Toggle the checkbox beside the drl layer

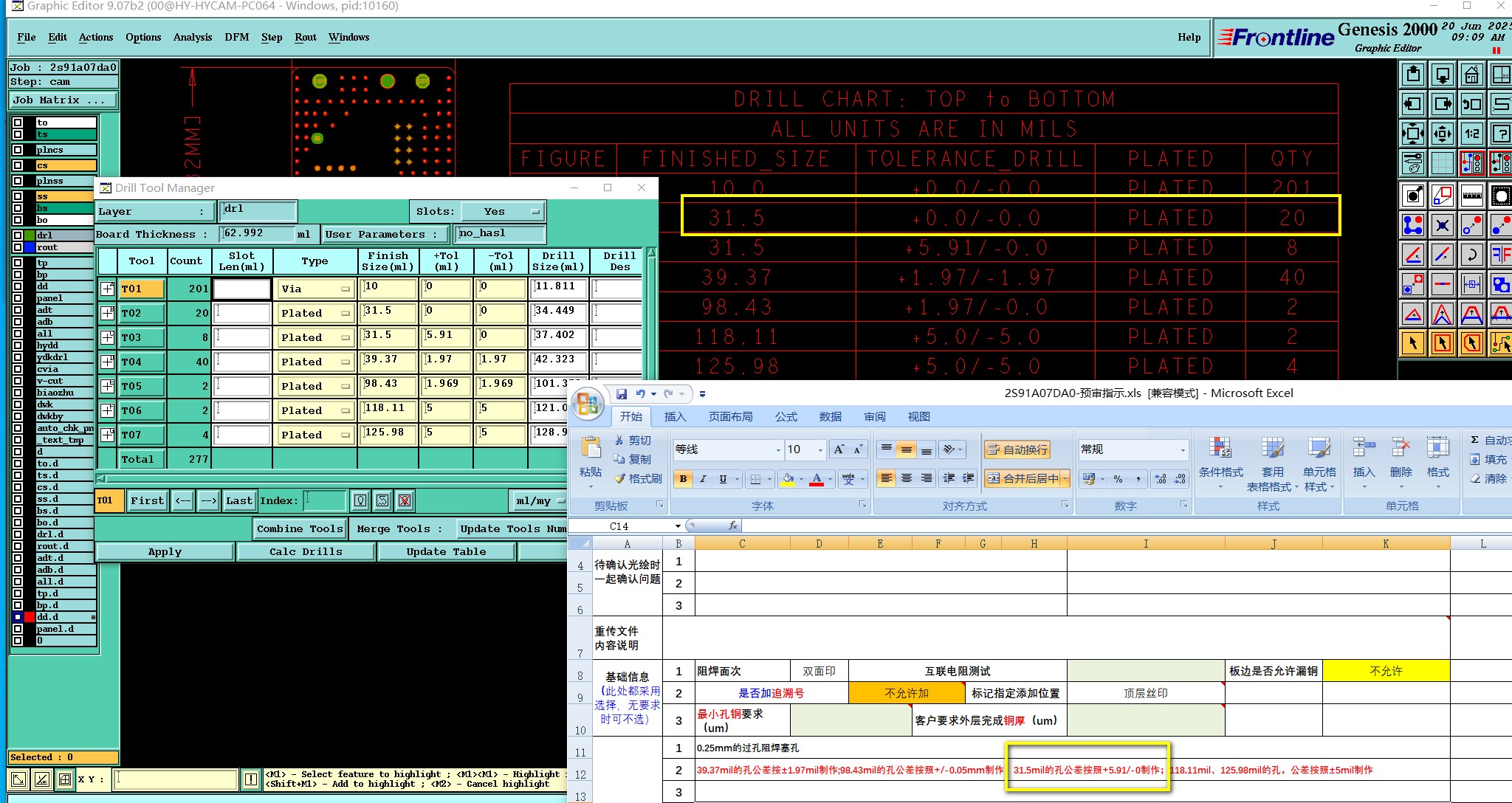tap(18, 235)
